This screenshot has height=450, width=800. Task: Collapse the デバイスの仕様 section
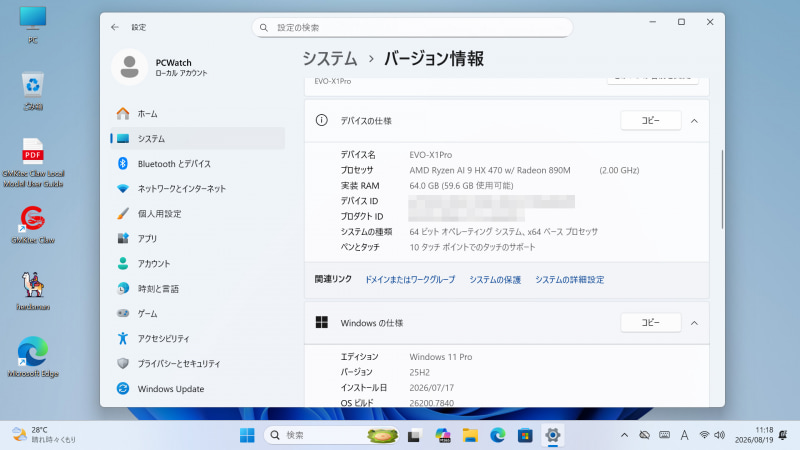(x=694, y=121)
